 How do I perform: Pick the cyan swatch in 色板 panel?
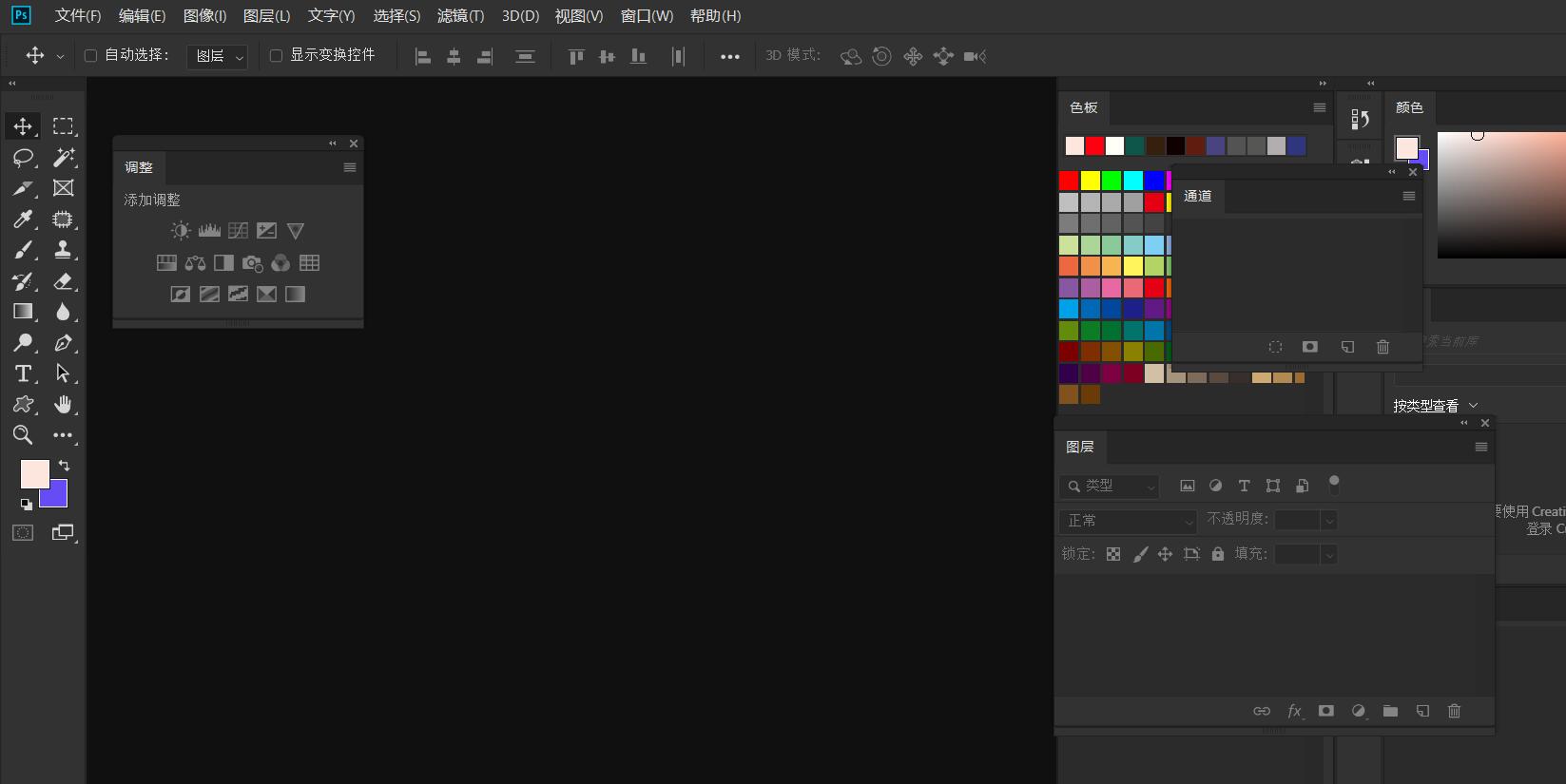click(1132, 181)
